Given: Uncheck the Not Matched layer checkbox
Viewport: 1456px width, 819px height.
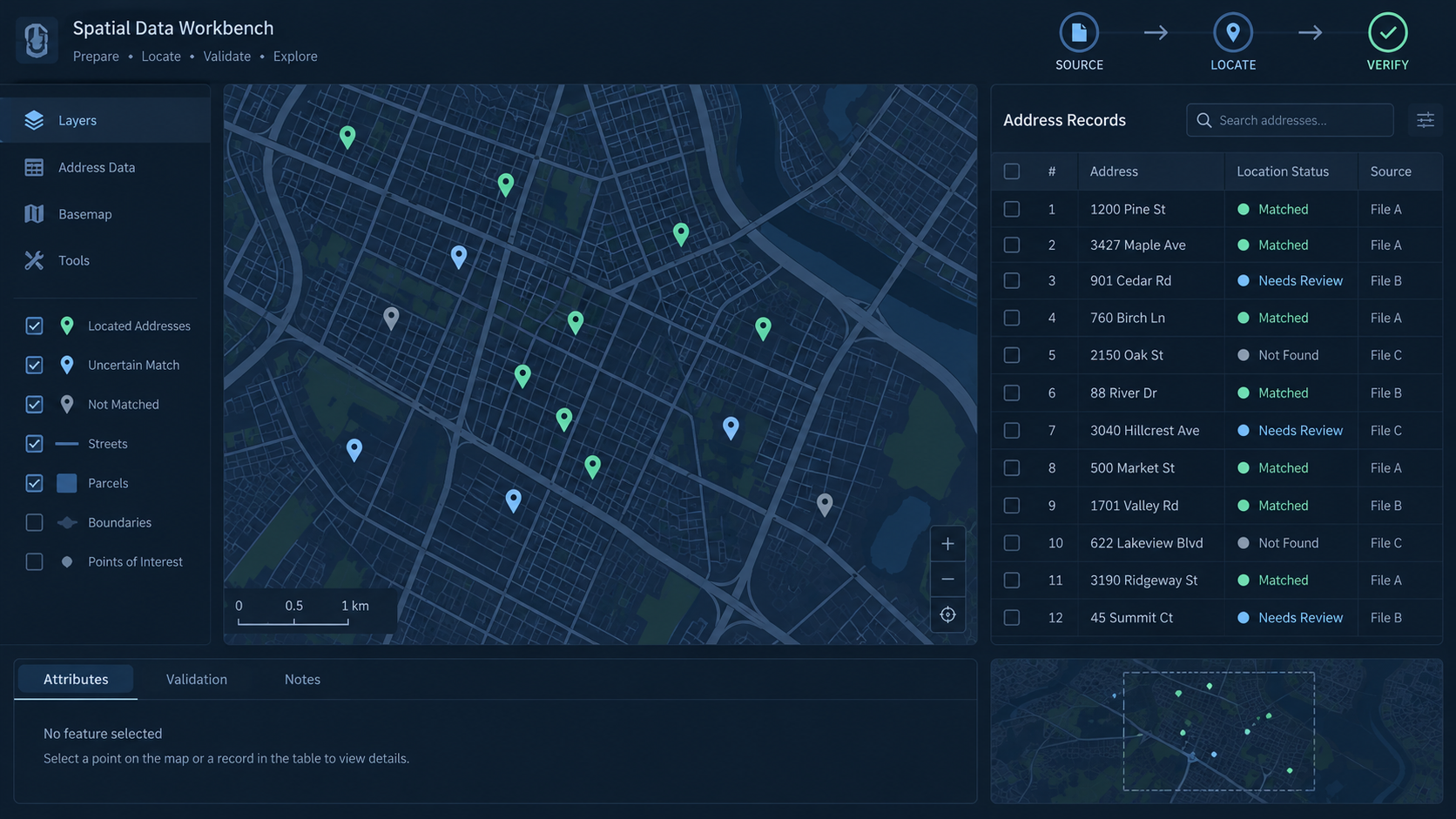Looking at the screenshot, I should pyautogui.click(x=34, y=404).
